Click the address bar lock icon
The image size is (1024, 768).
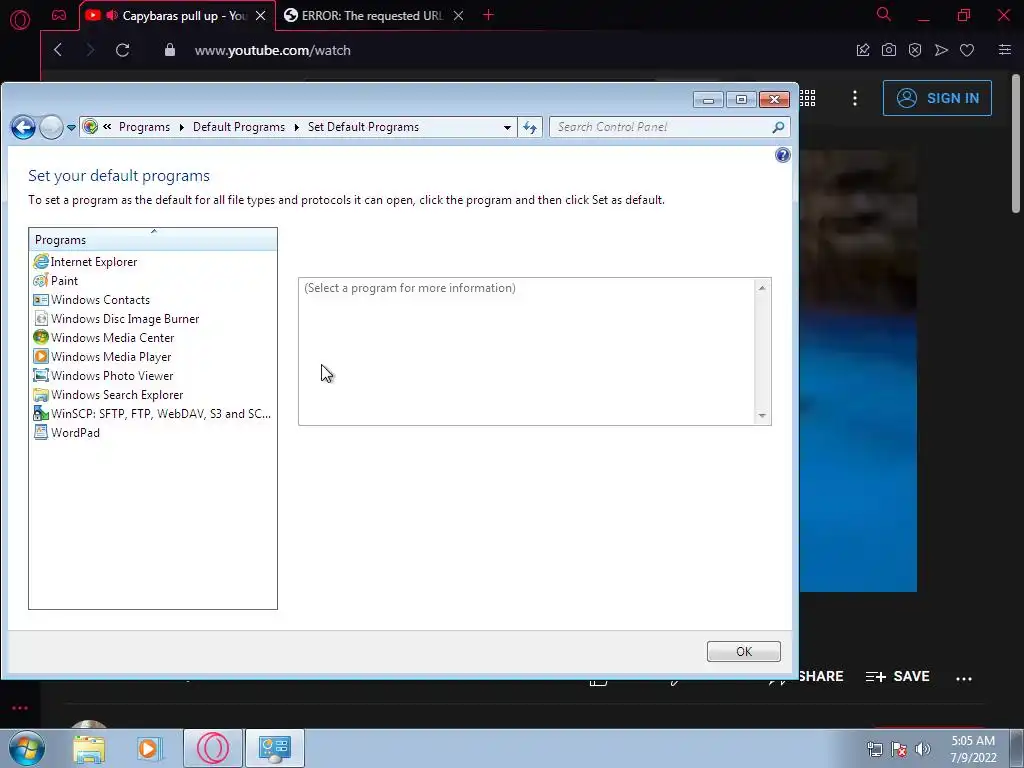tap(170, 50)
